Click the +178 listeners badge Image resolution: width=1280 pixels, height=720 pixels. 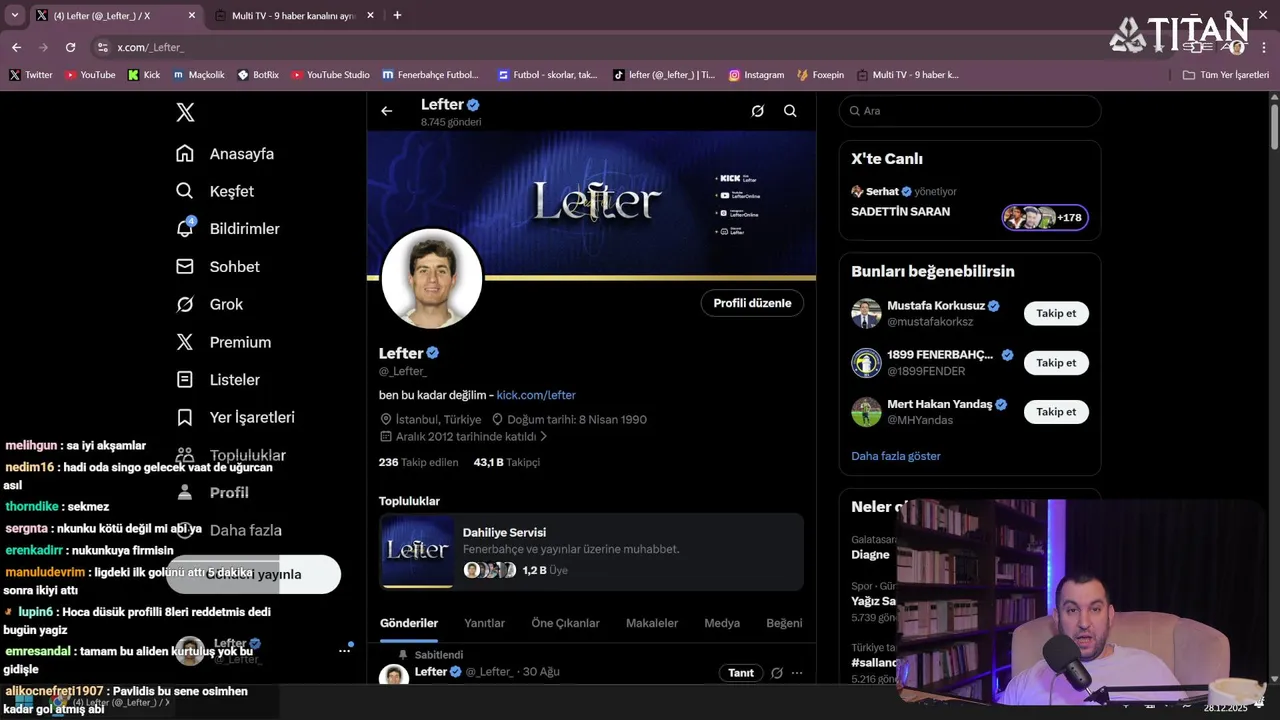pyautogui.click(x=1045, y=217)
